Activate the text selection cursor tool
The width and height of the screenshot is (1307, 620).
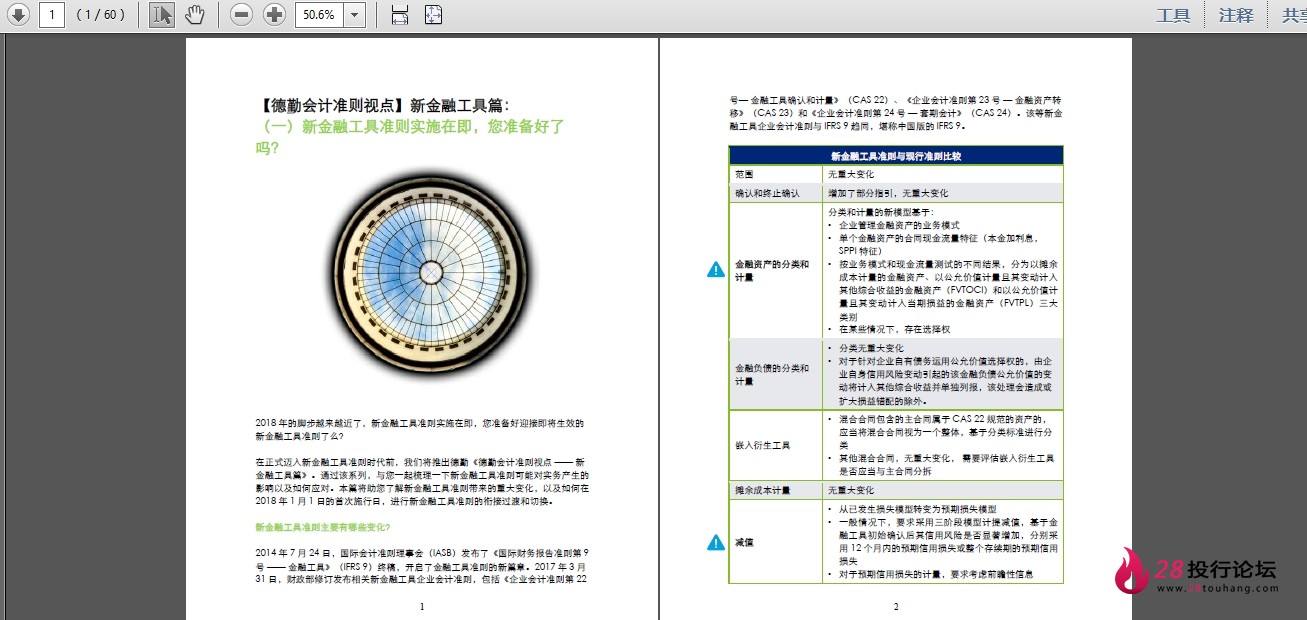pos(162,15)
